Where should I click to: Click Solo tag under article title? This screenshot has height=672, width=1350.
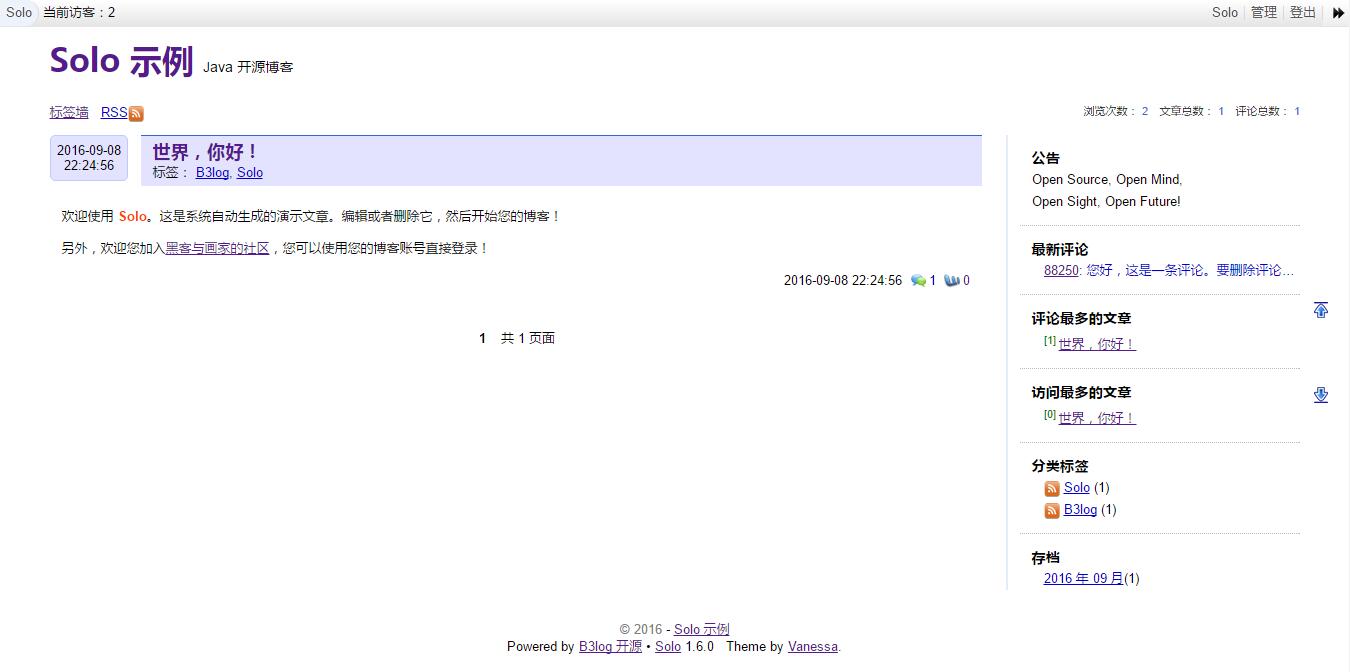tap(250, 172)
